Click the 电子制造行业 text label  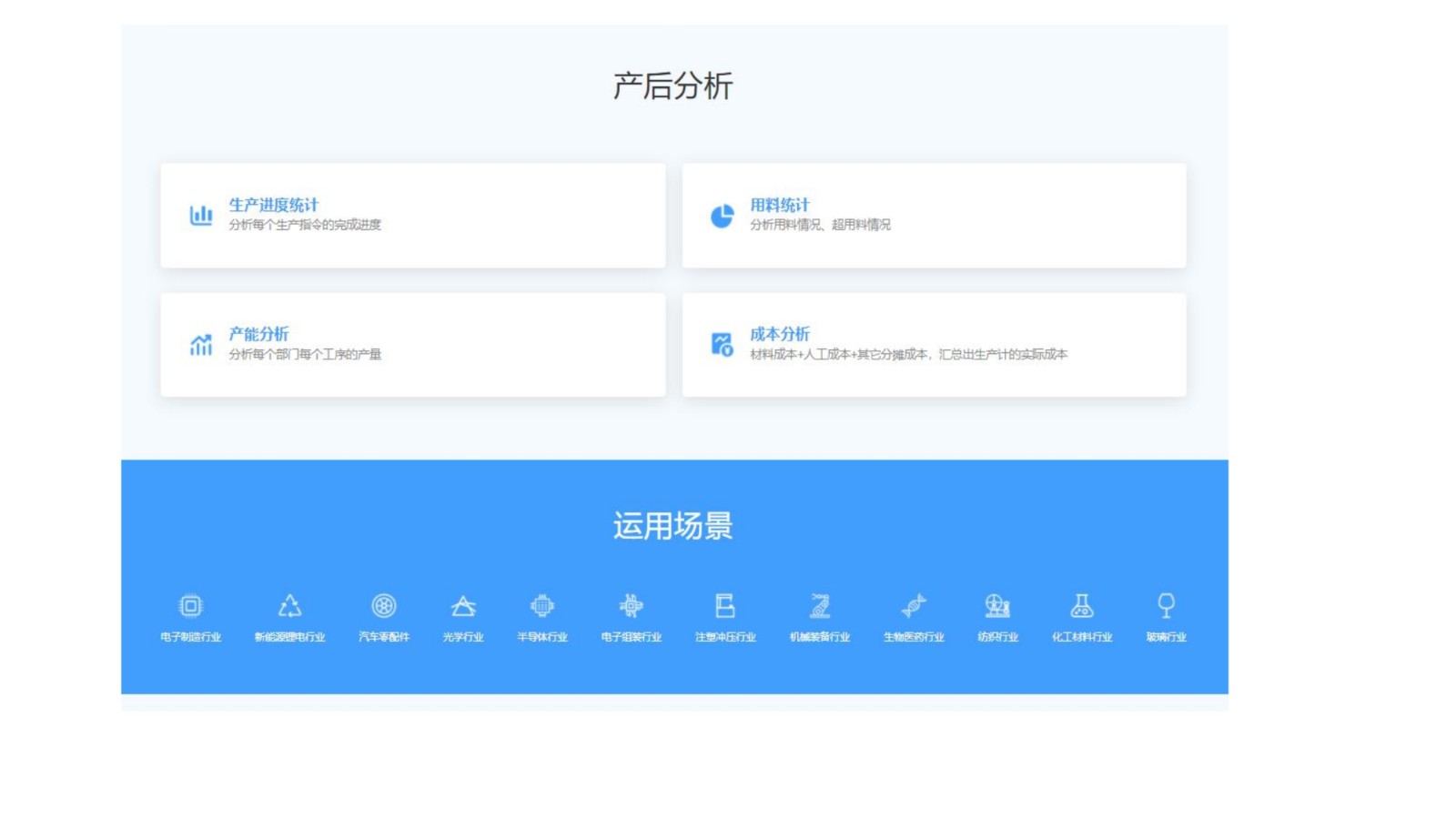[x=191, y=637]
